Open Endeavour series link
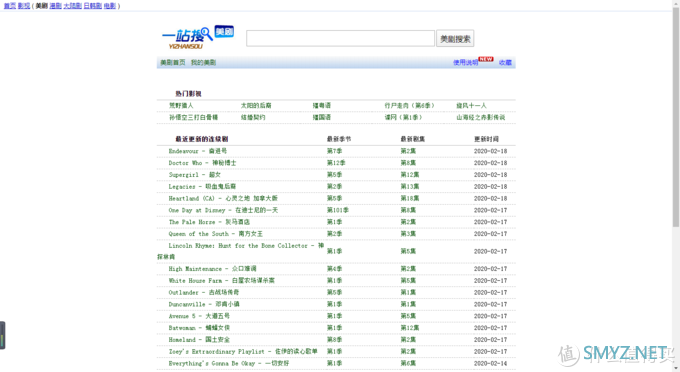 198,151
